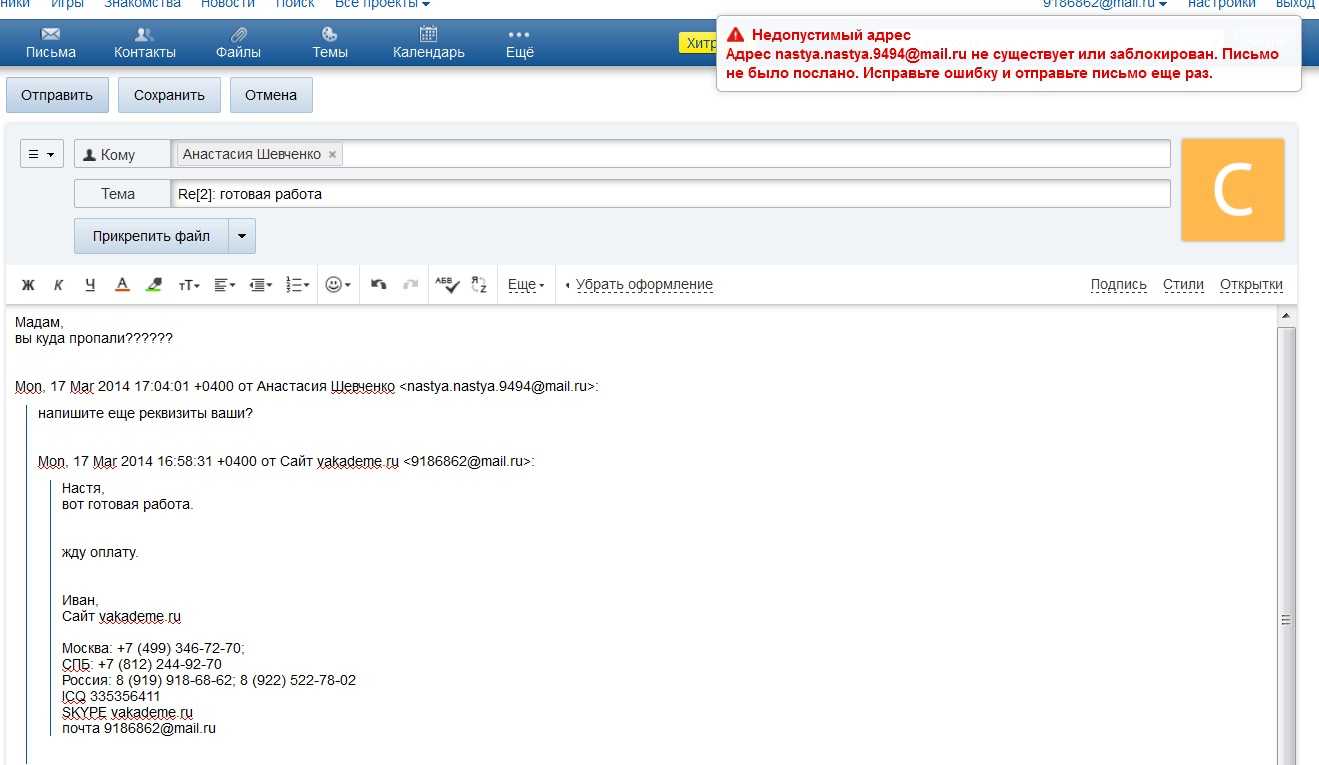Click the Прикрепить файл button

[152, 236]
